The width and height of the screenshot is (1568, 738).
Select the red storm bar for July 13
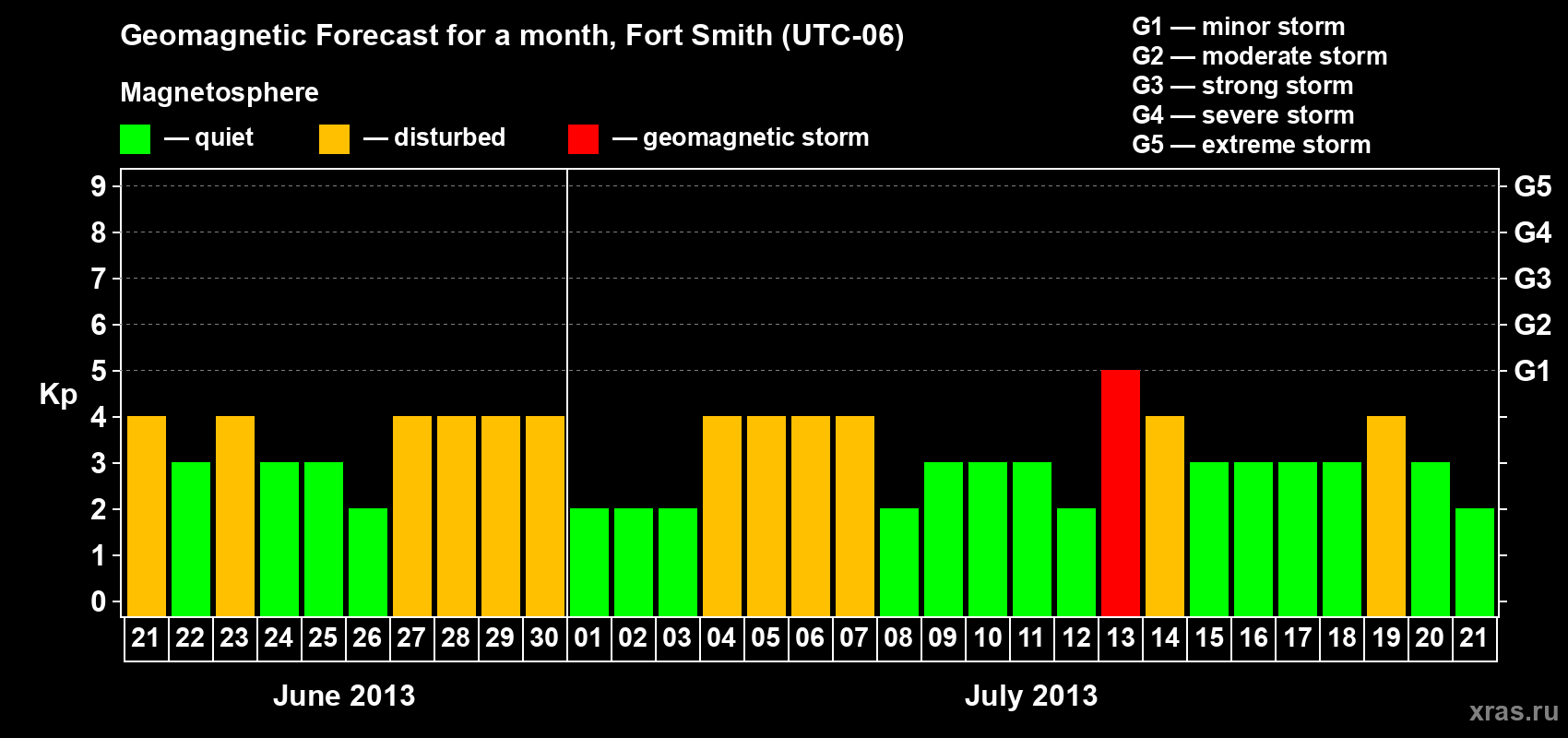pos(1121,493)
